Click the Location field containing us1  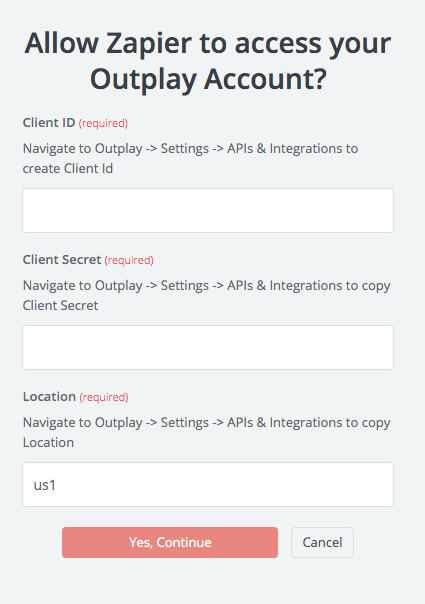(x=208, y=484)
